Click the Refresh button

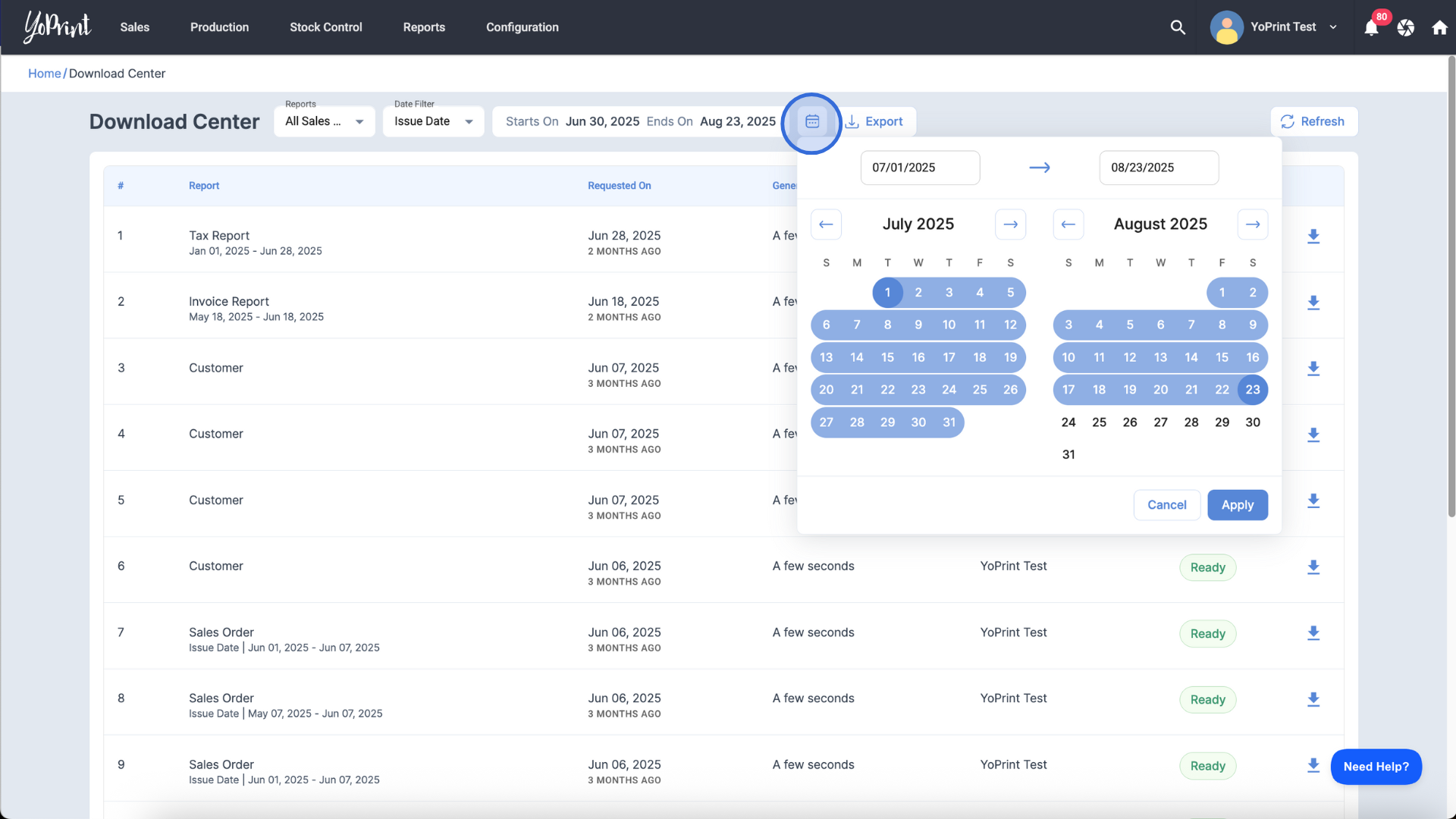[x=1313, y=121]
